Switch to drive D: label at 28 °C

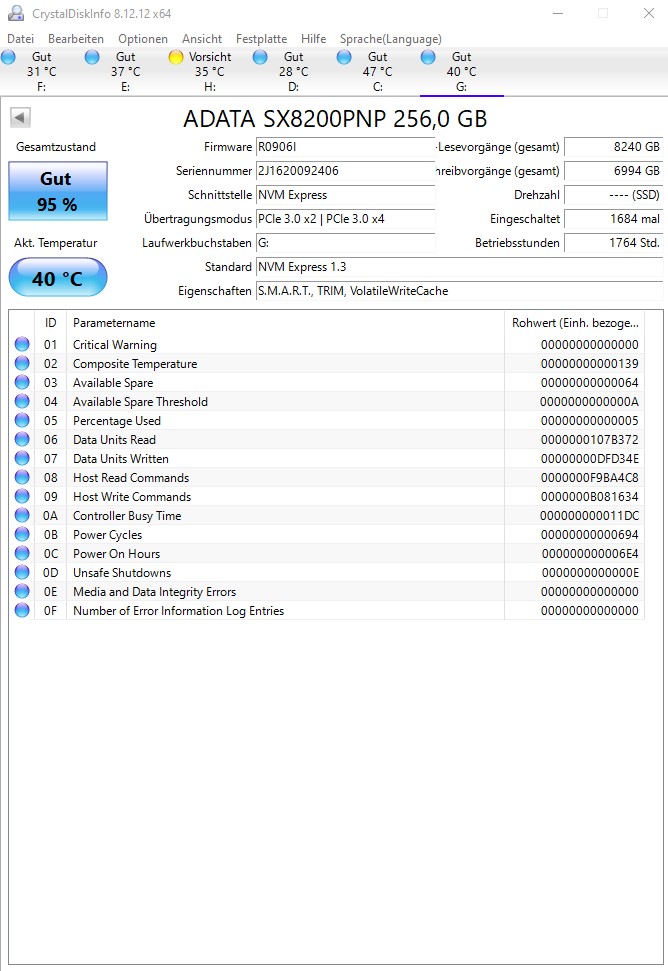click(293, 72)
